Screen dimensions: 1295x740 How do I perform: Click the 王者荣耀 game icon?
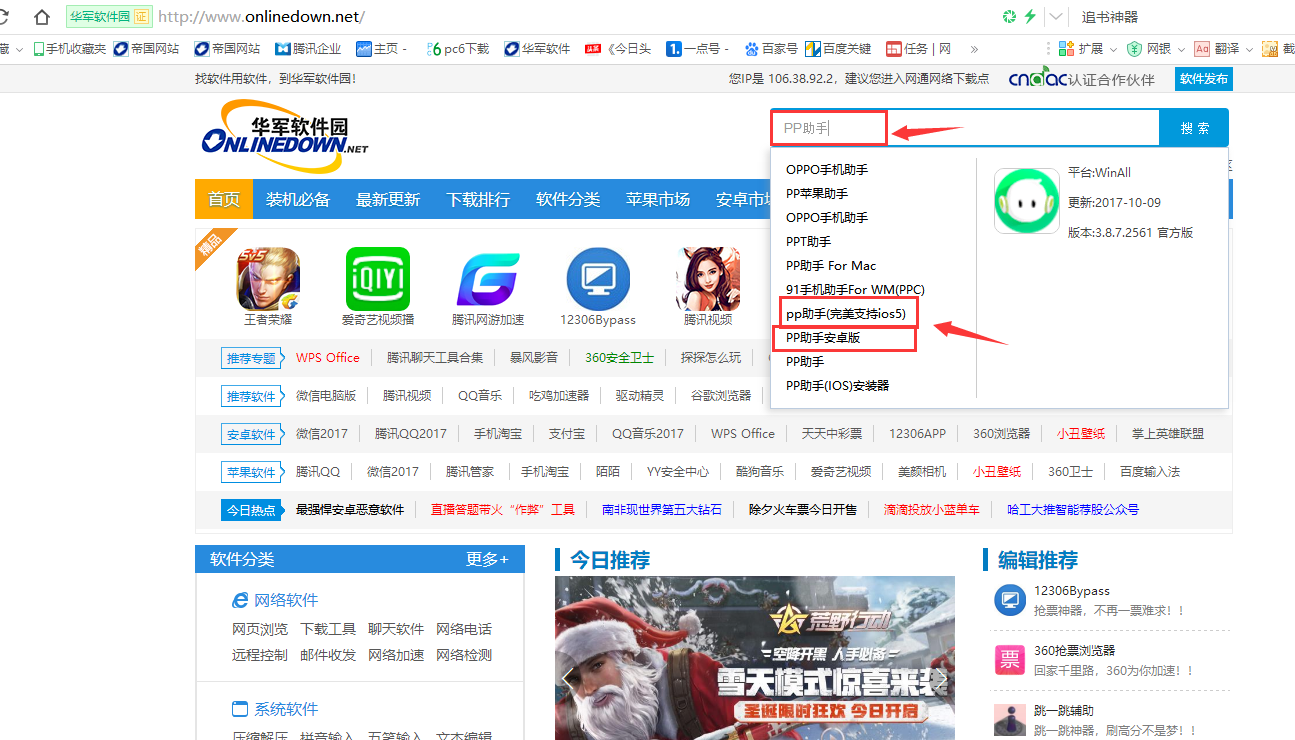click(268, 279)
